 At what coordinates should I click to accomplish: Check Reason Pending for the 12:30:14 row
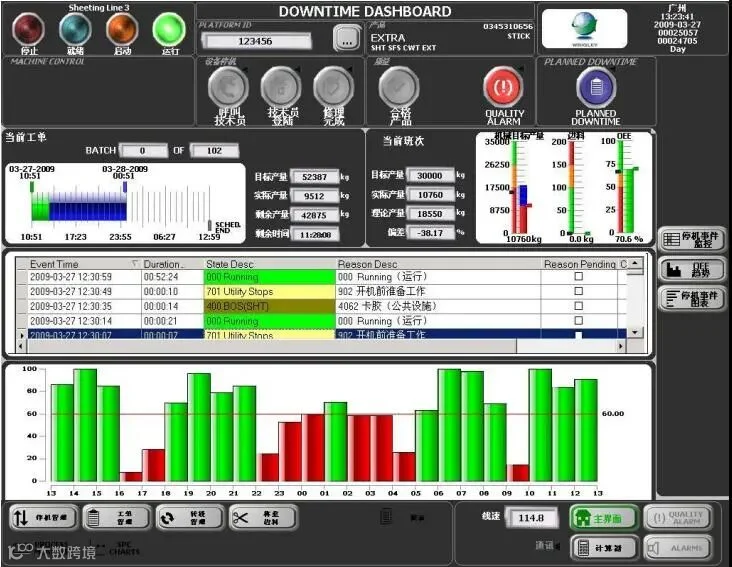point(578,321)
